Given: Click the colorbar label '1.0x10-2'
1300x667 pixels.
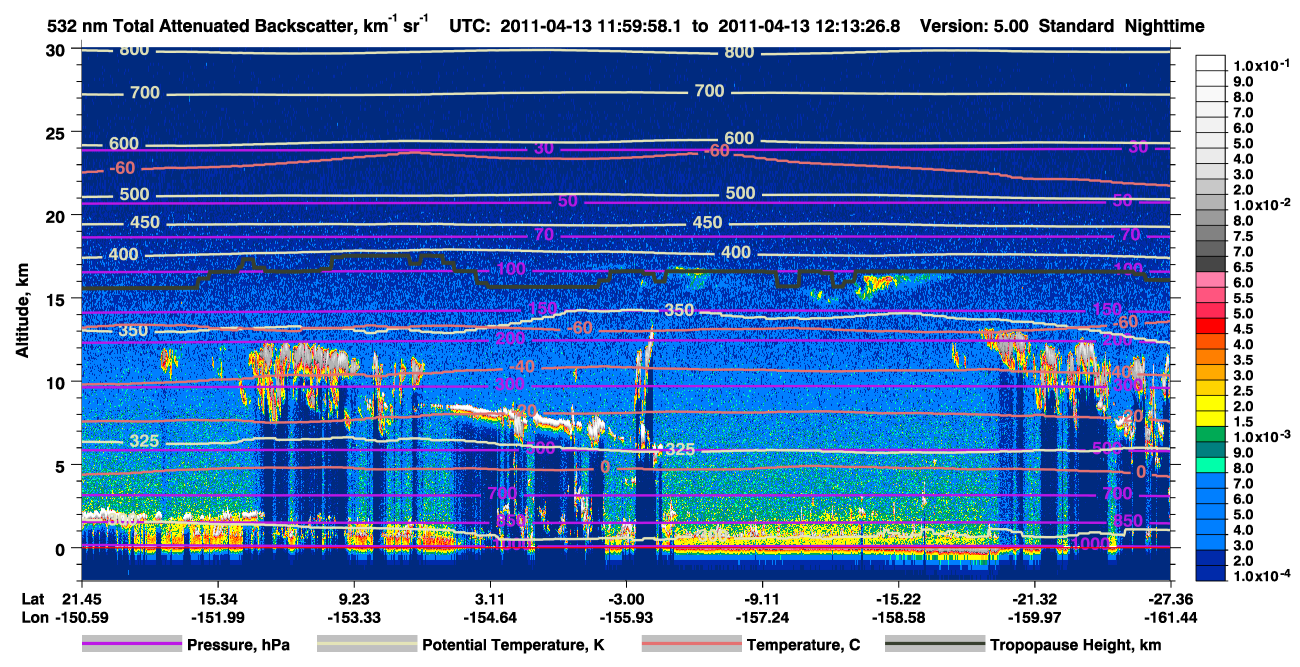Looking at the screenshot, I should (x=1260, y=204).
